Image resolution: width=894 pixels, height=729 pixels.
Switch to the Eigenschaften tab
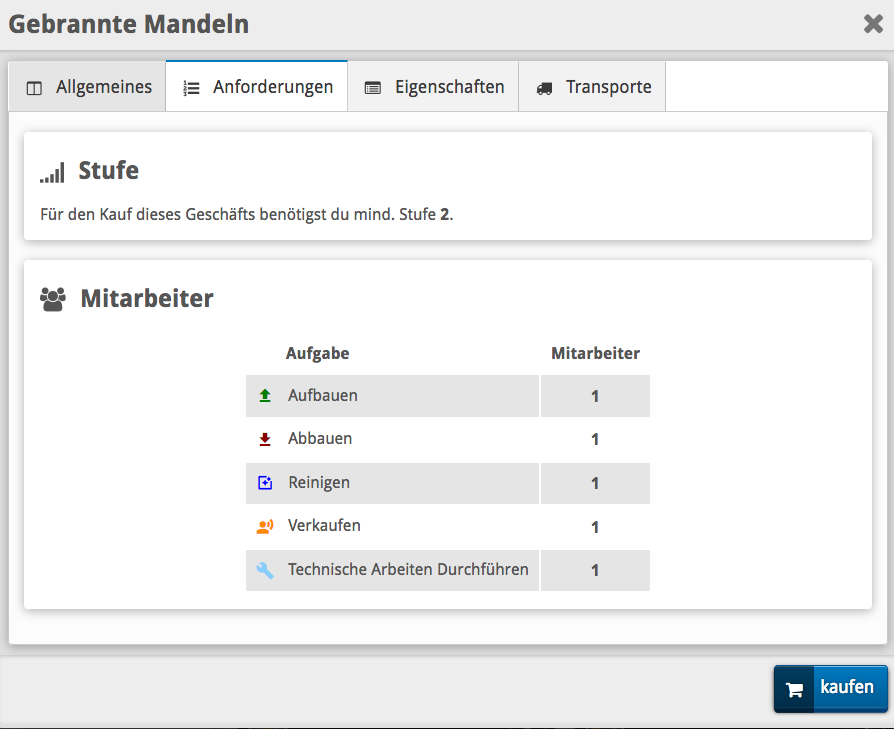(433, 87)
